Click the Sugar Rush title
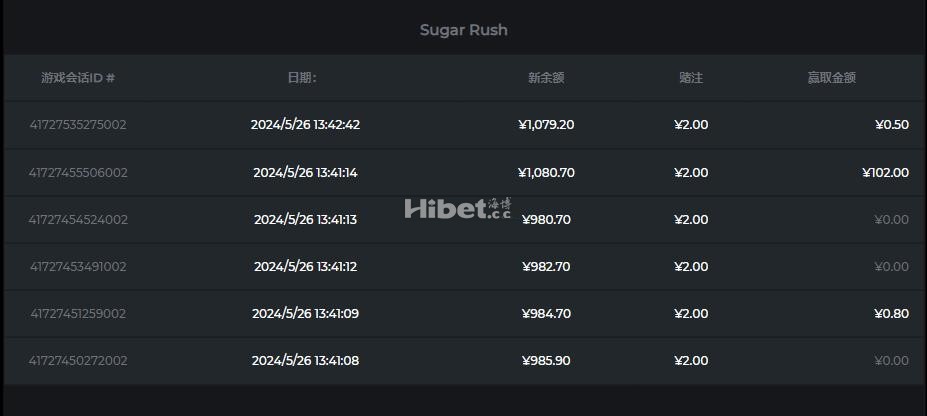This screenshot has width=927, height=416. point(464,30)
